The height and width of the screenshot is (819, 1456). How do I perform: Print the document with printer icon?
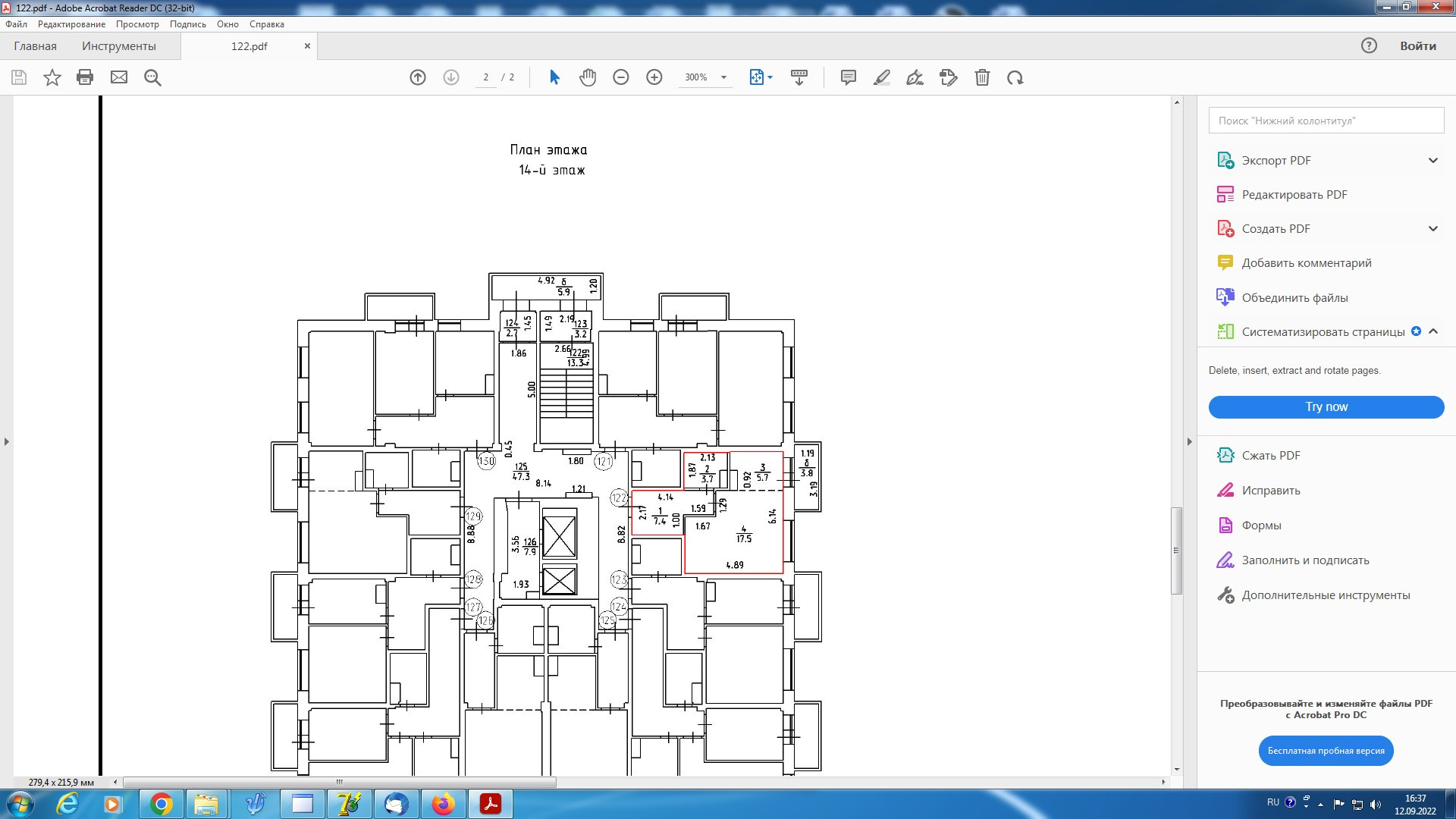85,77
